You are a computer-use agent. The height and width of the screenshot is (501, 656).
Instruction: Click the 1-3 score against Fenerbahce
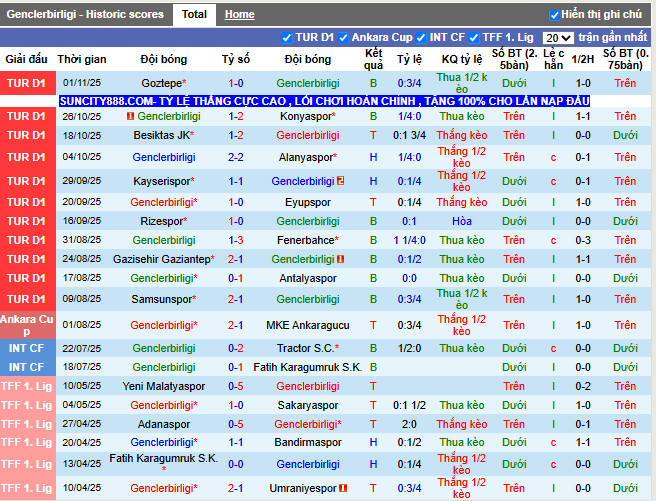236,240
